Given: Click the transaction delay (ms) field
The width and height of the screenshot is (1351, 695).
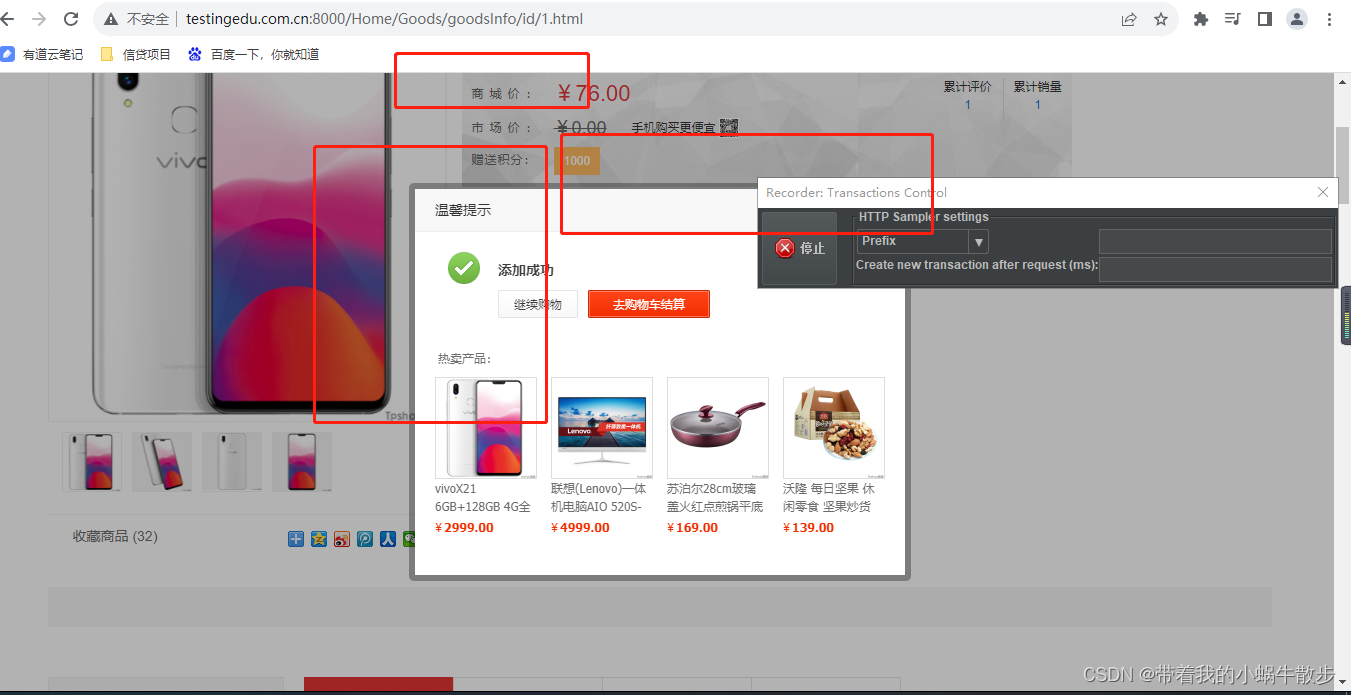Looking at the screenshot, I should click(1215, 269).
